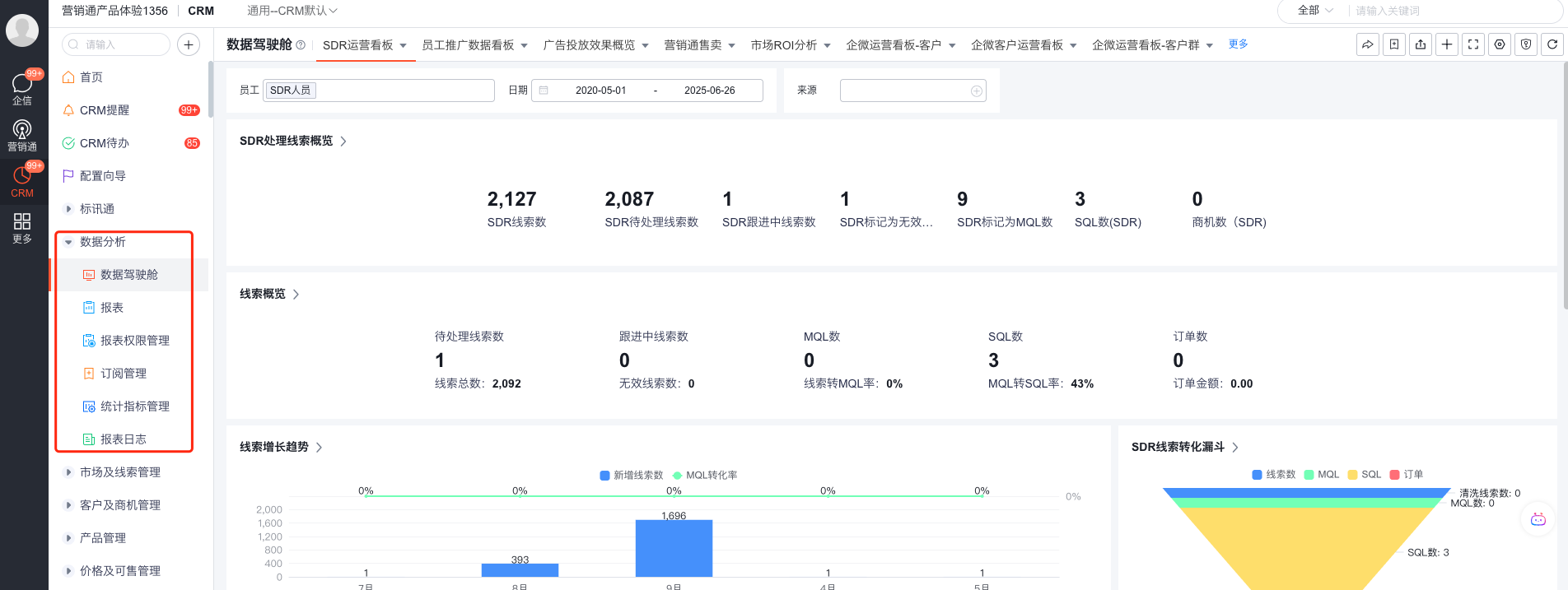
Task: Click the share arrow toolbar icon
Action: (x=1368, y=44)
